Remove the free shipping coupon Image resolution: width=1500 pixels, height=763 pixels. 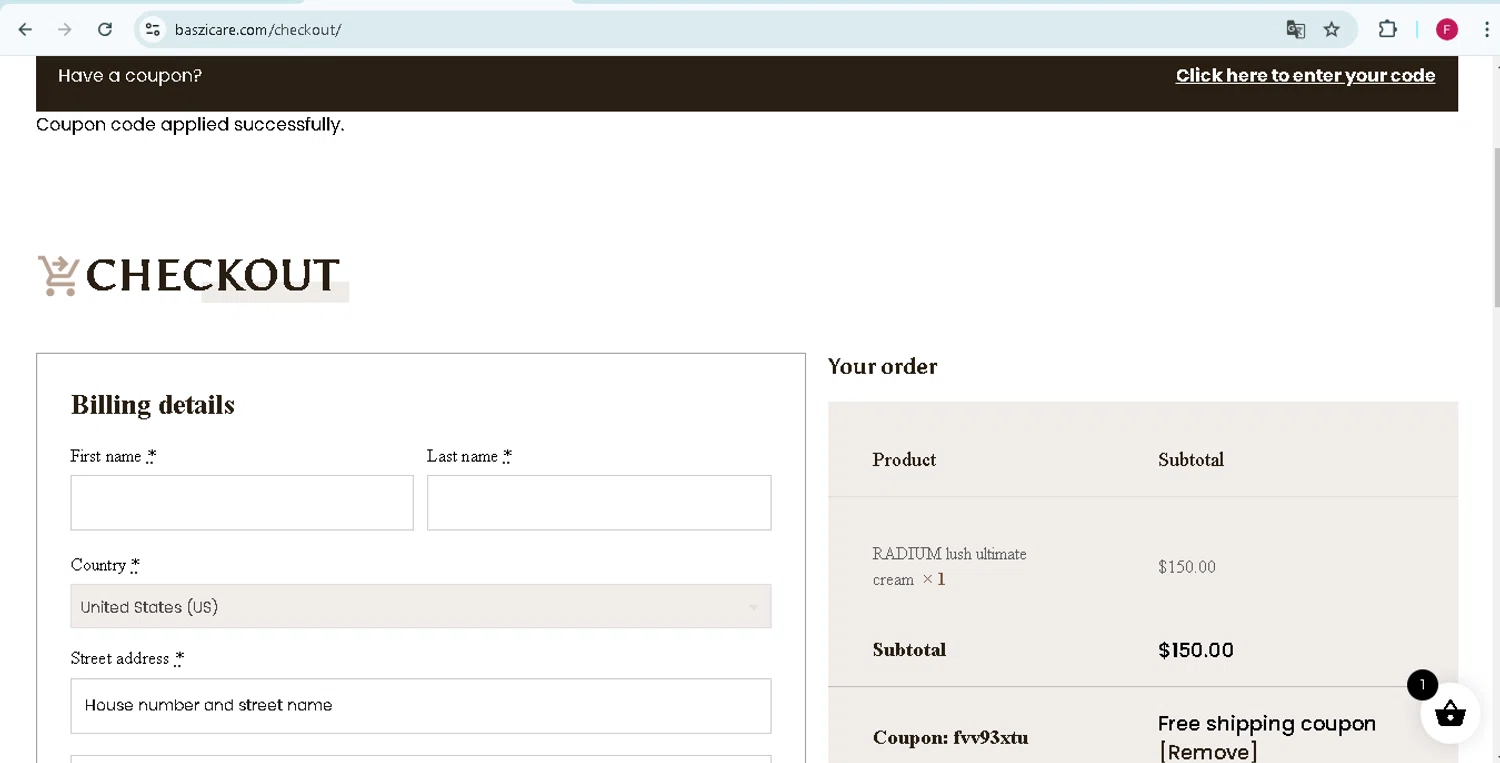point(1208,751)
